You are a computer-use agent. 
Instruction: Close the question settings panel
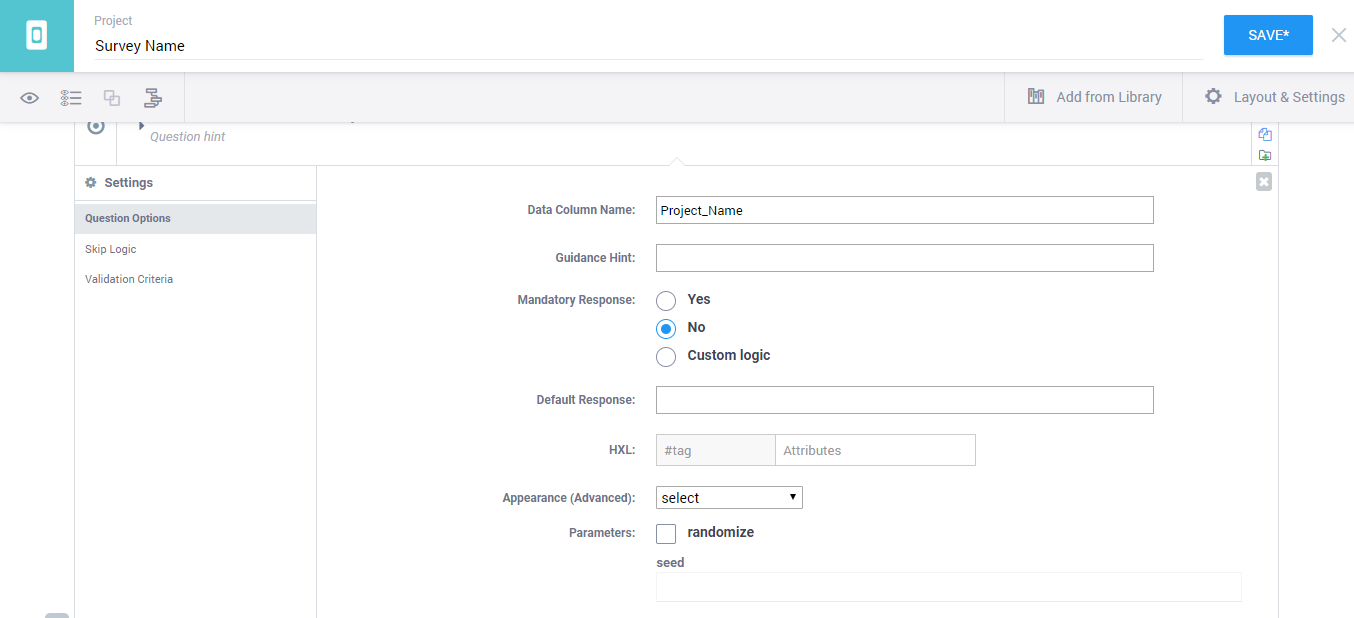(x=1264, y=182)
